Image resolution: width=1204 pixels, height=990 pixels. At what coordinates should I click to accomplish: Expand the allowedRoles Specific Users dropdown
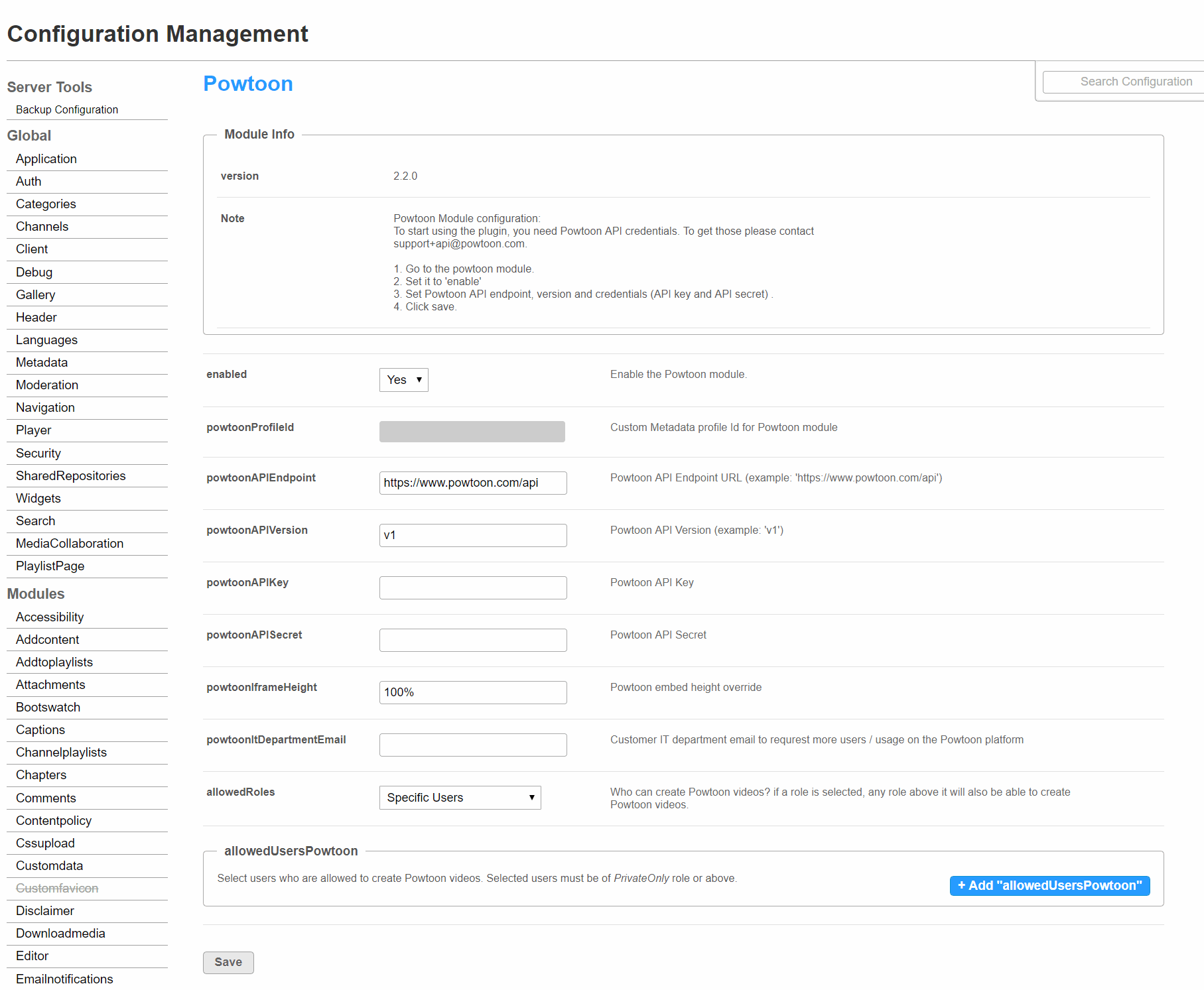click(460, 798)
